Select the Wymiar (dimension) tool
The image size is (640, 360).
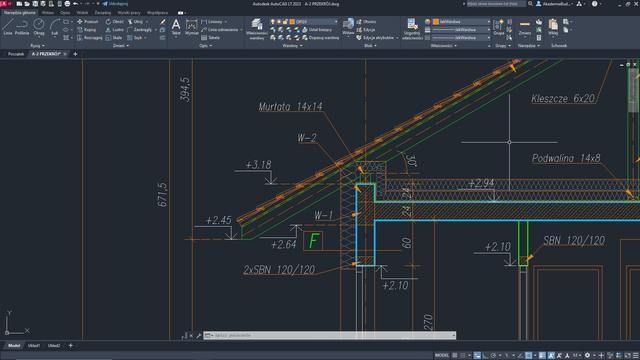click(x=191, y=27)
